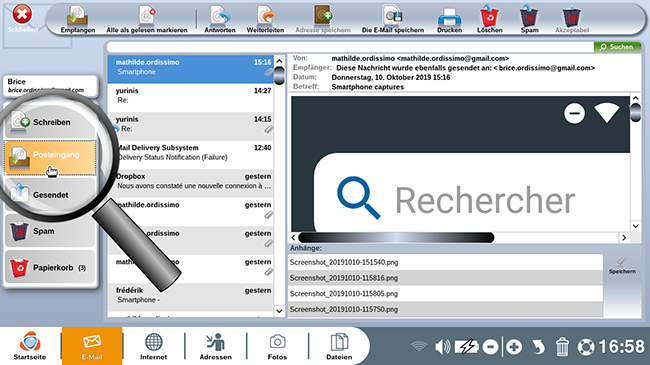This screenshot has width=650, height=365.
Task: Click the message list scroll down arrow
Action: 279,311
